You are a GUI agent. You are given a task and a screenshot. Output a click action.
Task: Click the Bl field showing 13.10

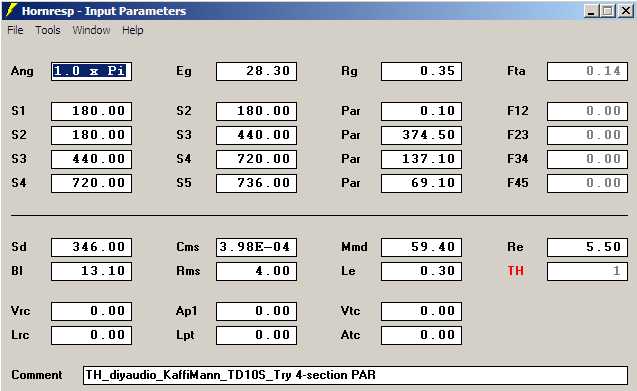(x=91, y=272)
